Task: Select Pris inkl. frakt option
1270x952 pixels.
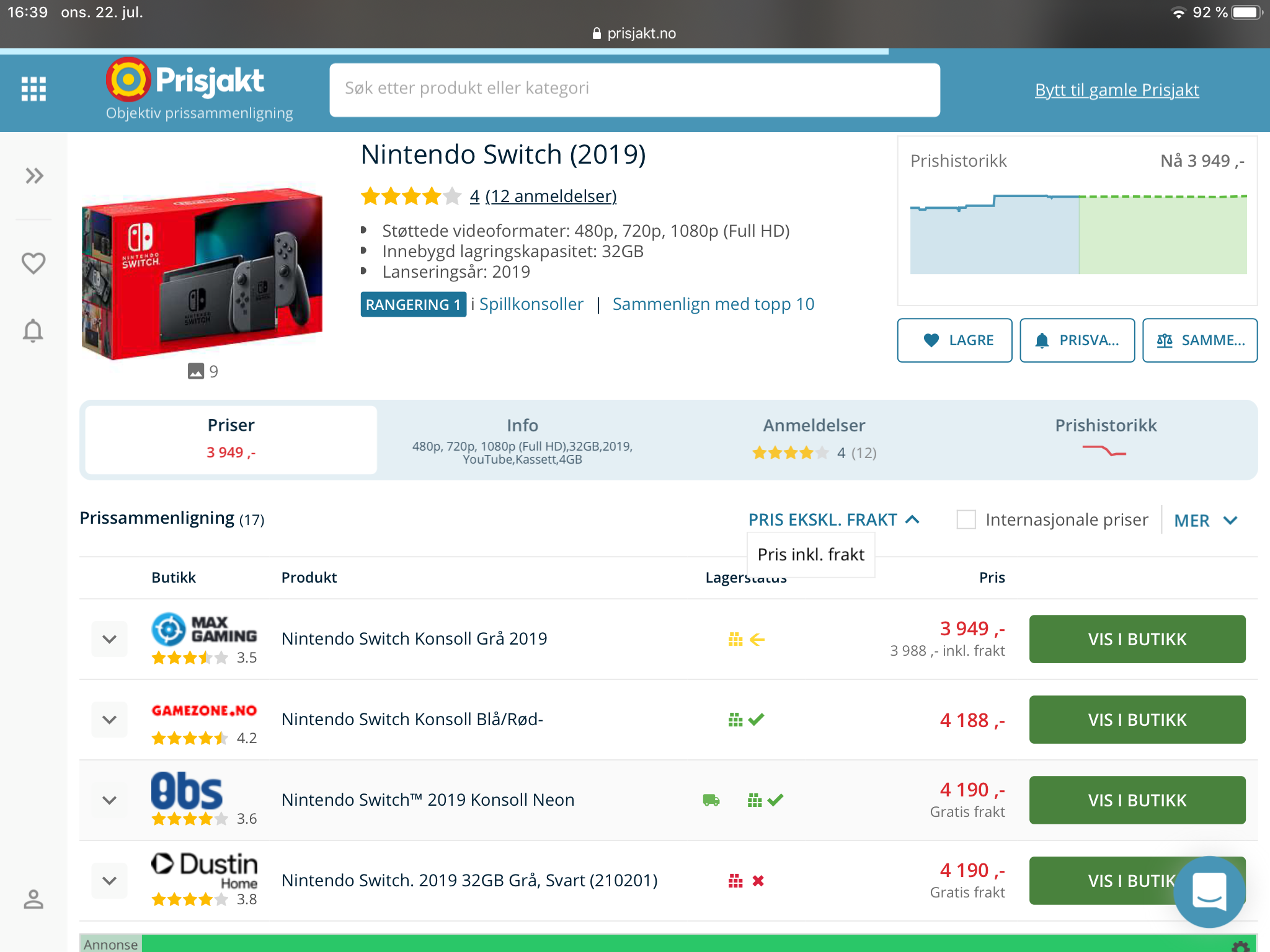Action: (811, 554)
